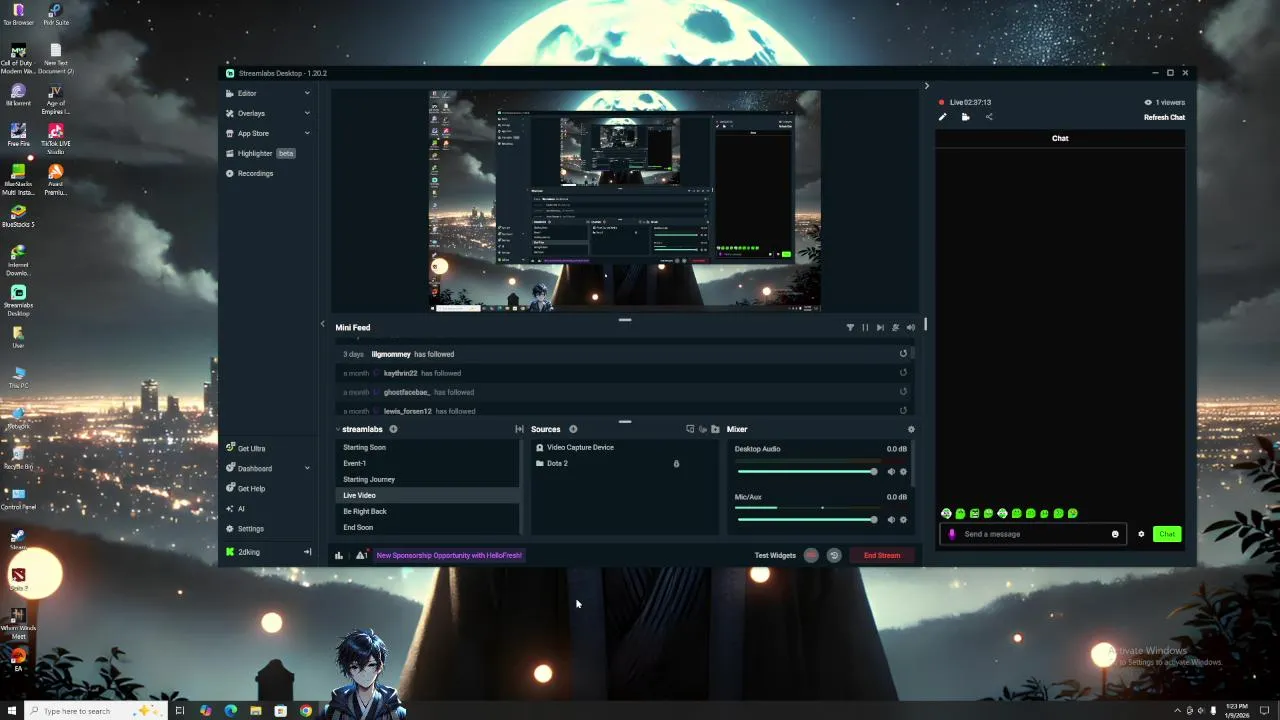Viewport: 1280px width, 720px height.
Task: Open the Editor sidebar item
Action: click(247, 93)
